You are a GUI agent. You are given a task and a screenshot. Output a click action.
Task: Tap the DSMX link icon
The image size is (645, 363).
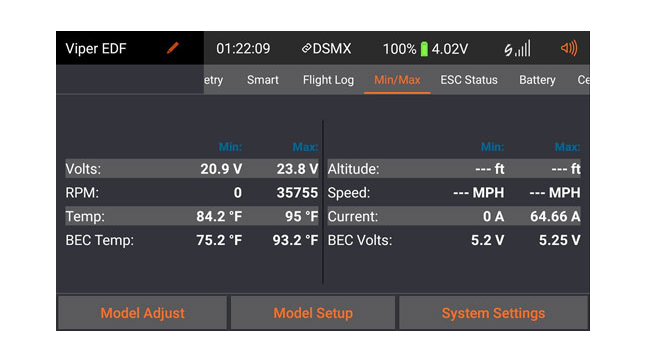tap(306, 49)
